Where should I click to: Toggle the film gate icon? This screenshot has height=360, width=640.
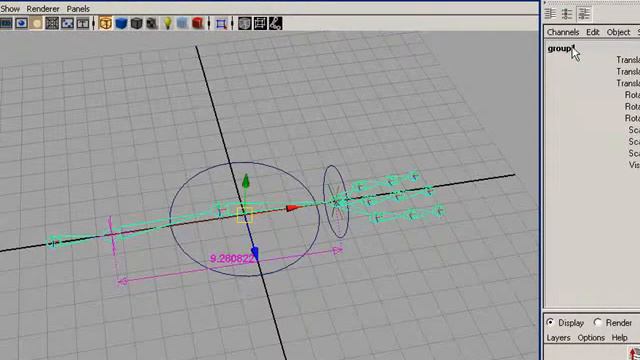click(x=67, y=23)
